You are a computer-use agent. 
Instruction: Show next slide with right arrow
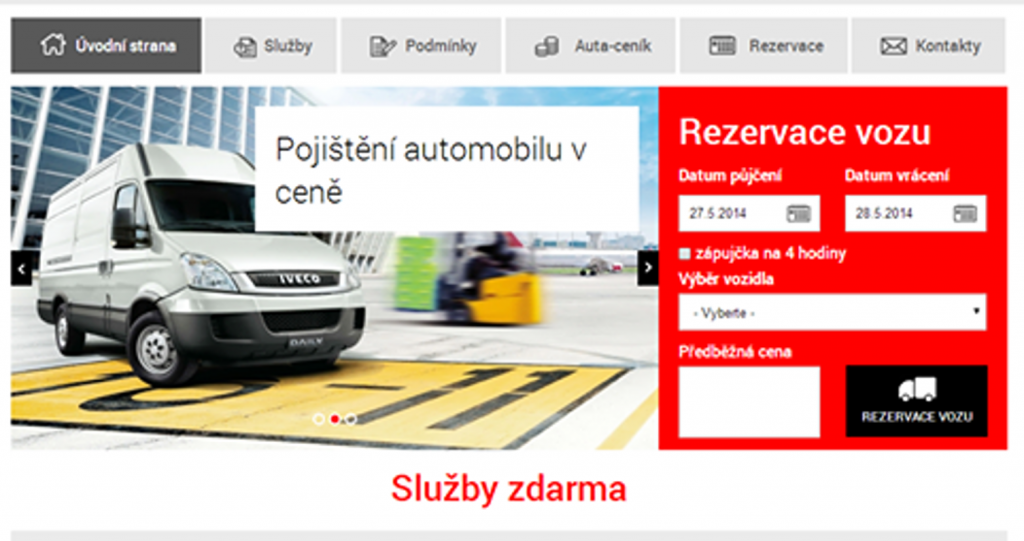click(x=648, y=268)
